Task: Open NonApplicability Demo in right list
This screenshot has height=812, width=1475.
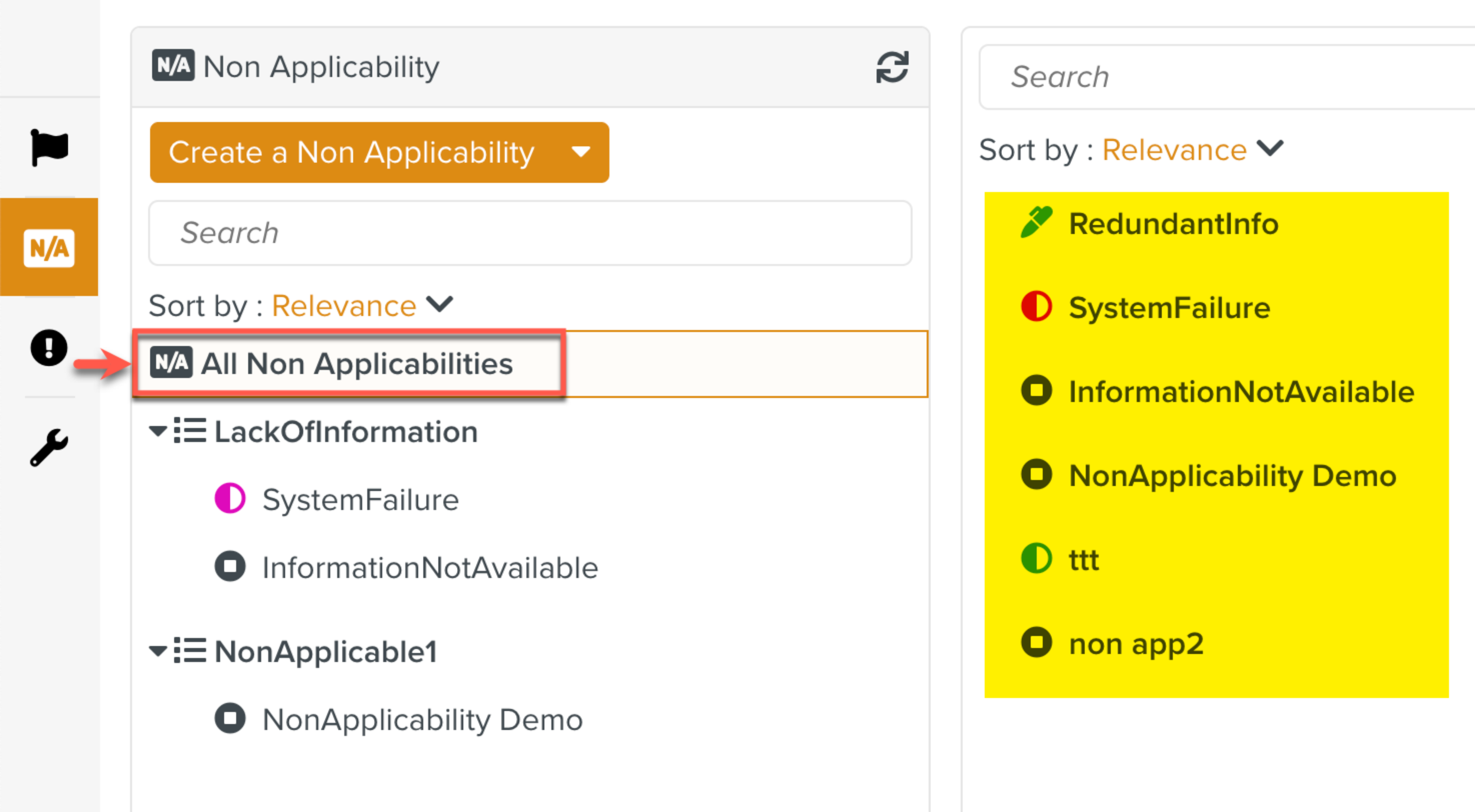Action: [1232, 475]
